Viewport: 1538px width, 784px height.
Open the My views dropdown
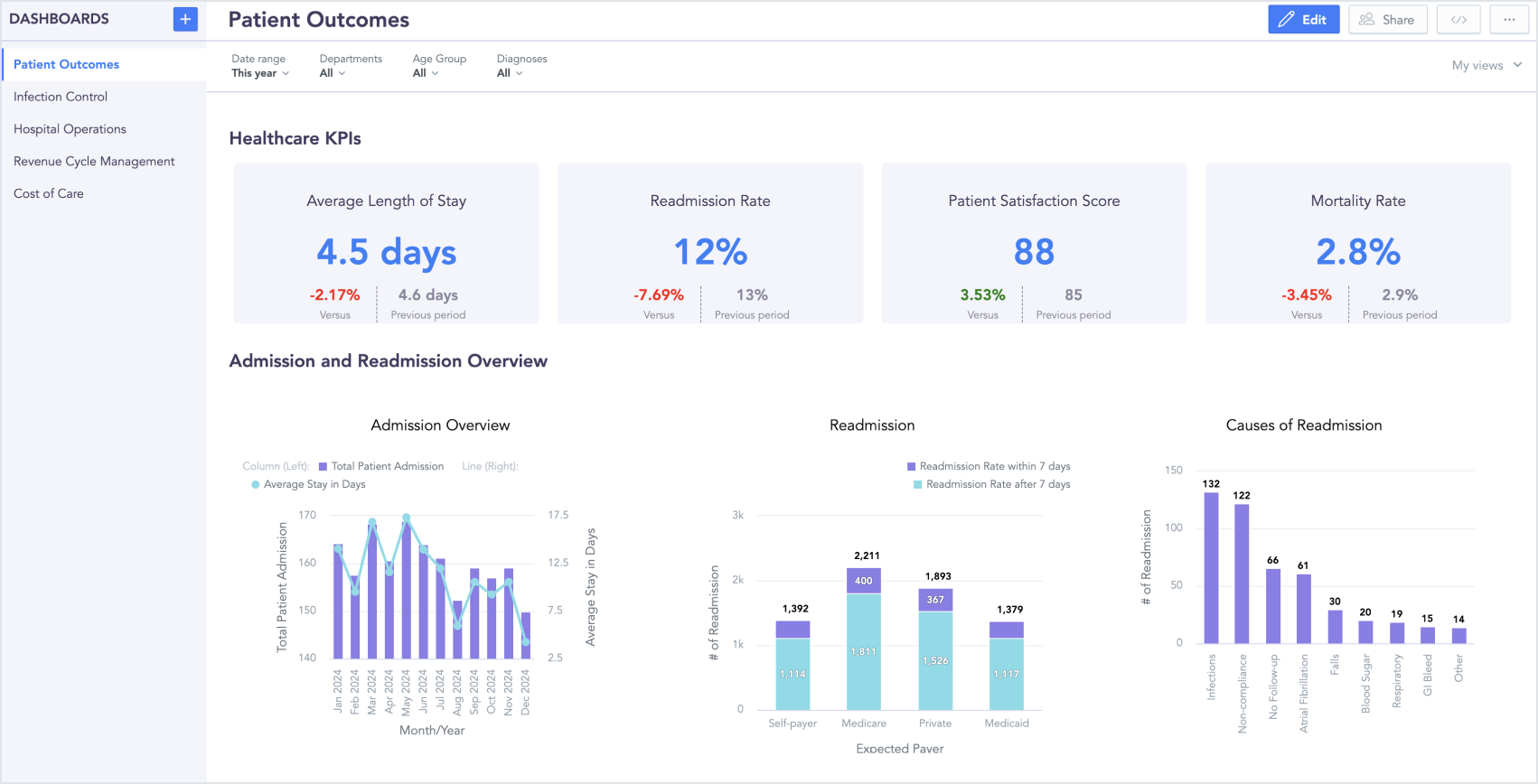tap(1486, 65)
